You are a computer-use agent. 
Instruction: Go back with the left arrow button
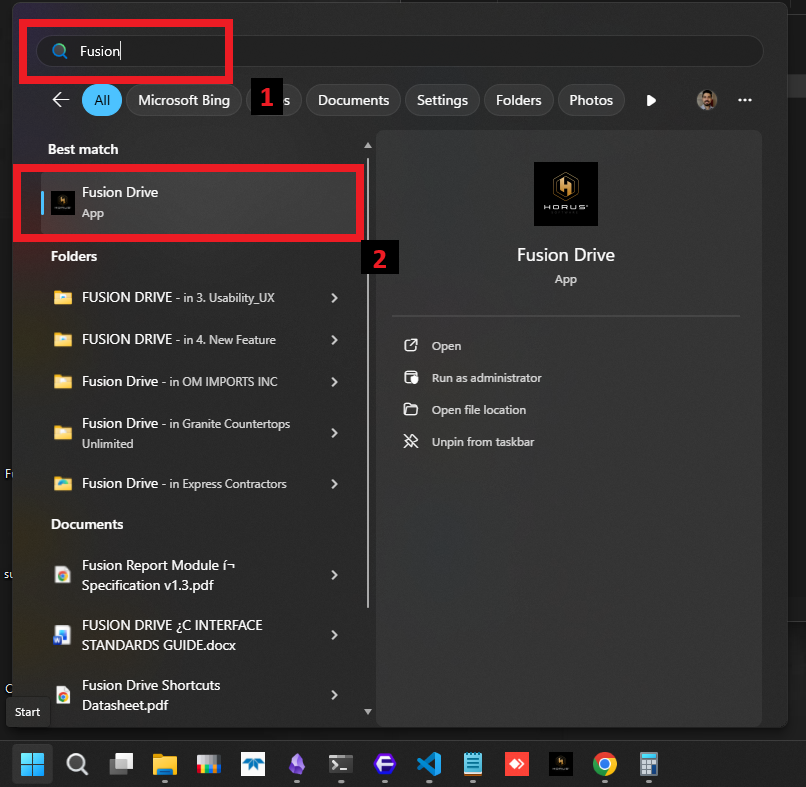pyautogui.click(x=61, y=100)
